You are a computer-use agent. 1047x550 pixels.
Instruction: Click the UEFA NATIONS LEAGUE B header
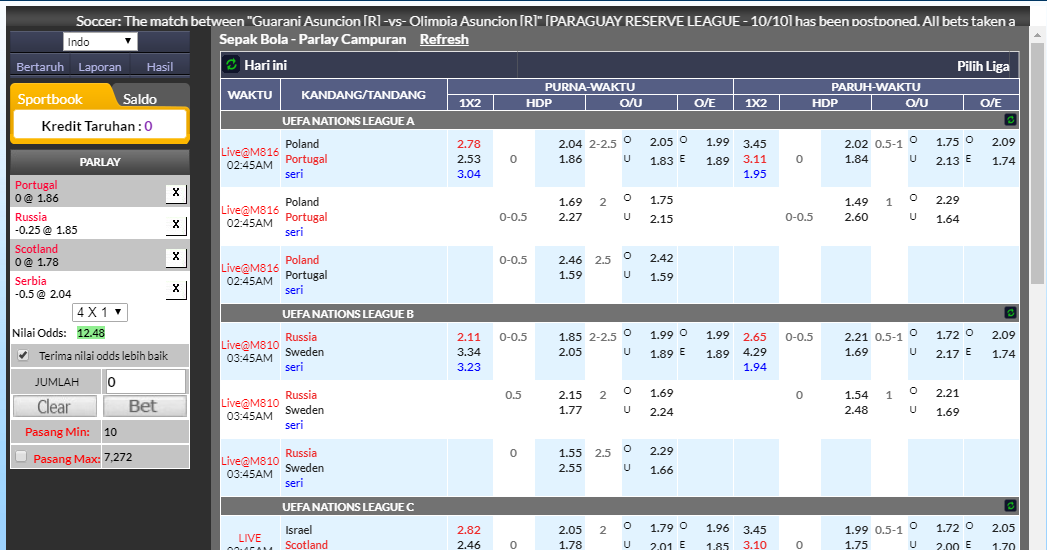pos(348,314)
